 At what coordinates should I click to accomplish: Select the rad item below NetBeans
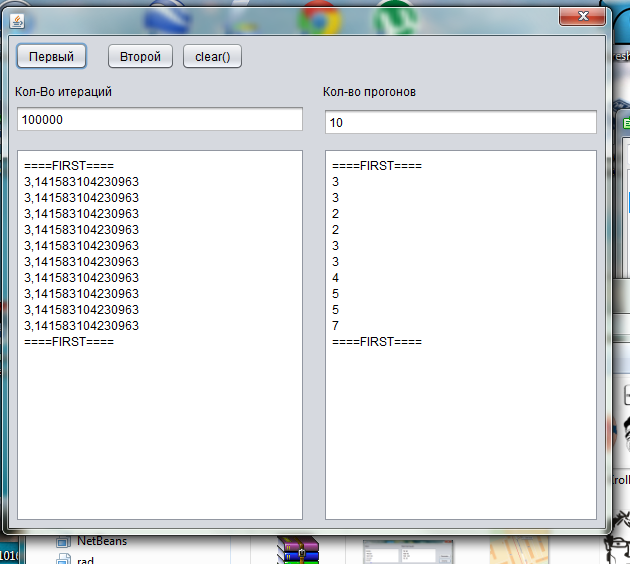pos(85,559)
